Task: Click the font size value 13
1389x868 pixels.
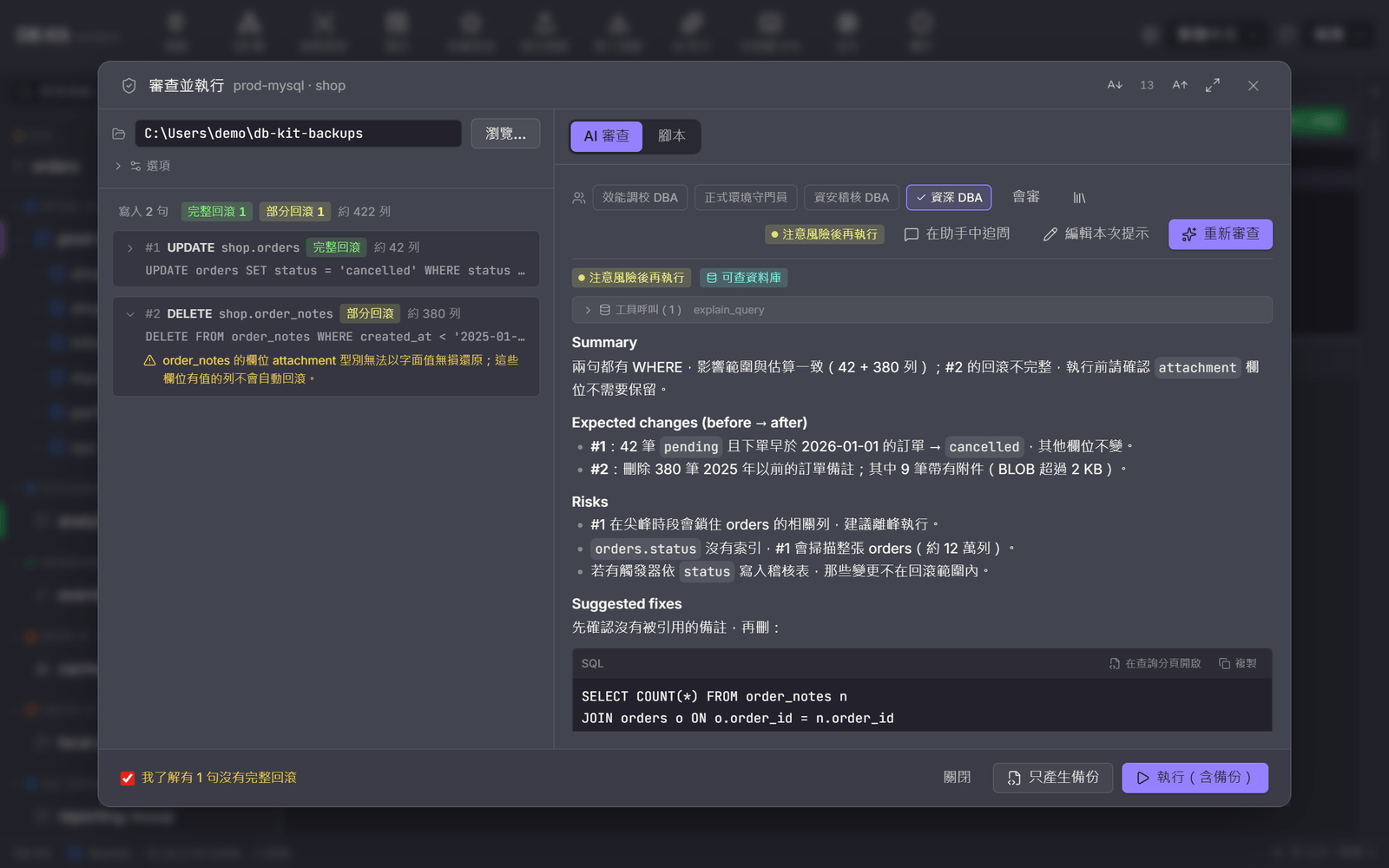Action: tap(1147, 85)
